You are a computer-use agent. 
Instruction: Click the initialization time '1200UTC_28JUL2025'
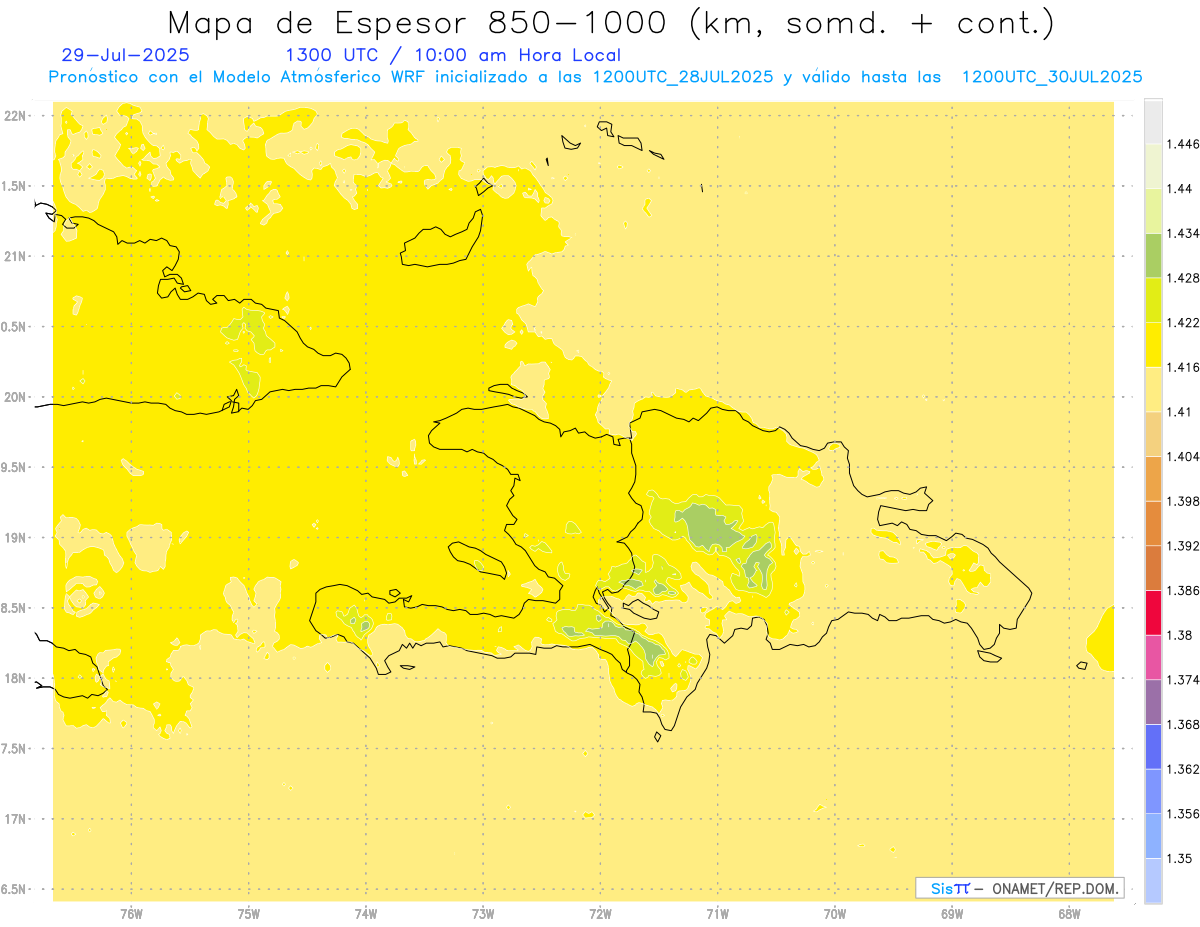tap(682, 77)
